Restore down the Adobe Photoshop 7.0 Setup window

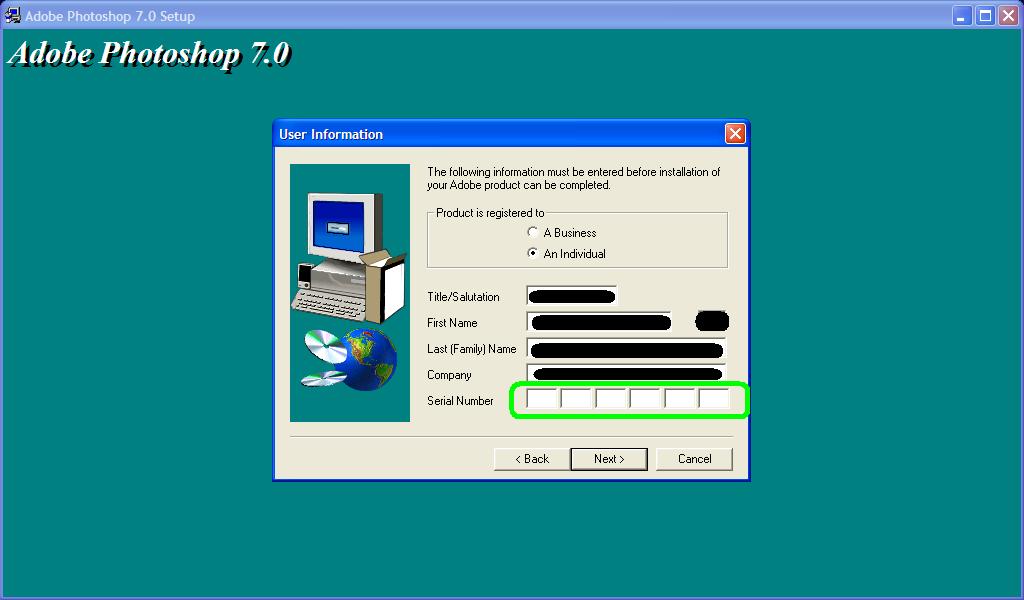pos(985,16)
